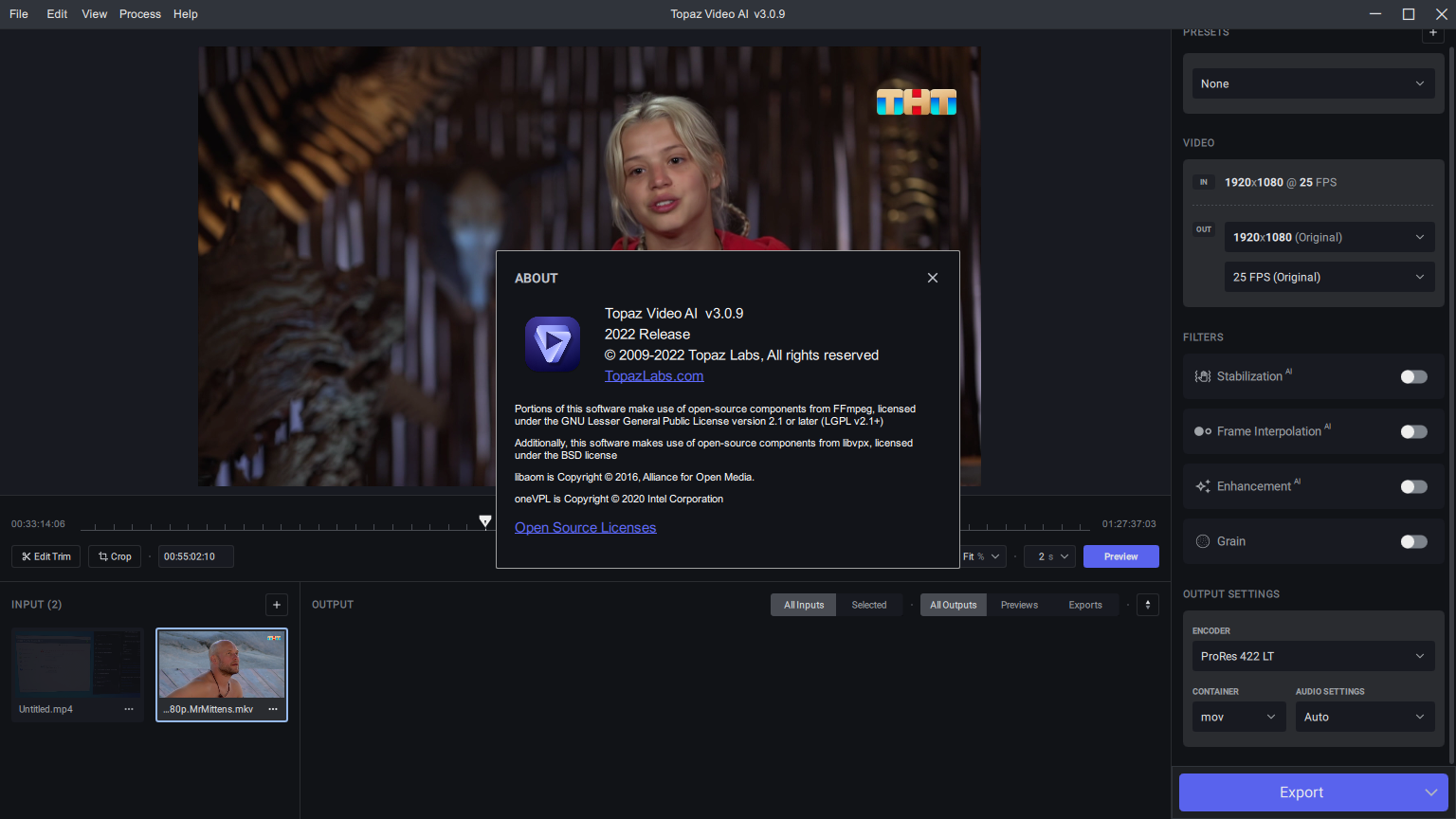Screen dimensions: 1456x819
Task: Add input video with plus icon
Action: pos(277,605)
